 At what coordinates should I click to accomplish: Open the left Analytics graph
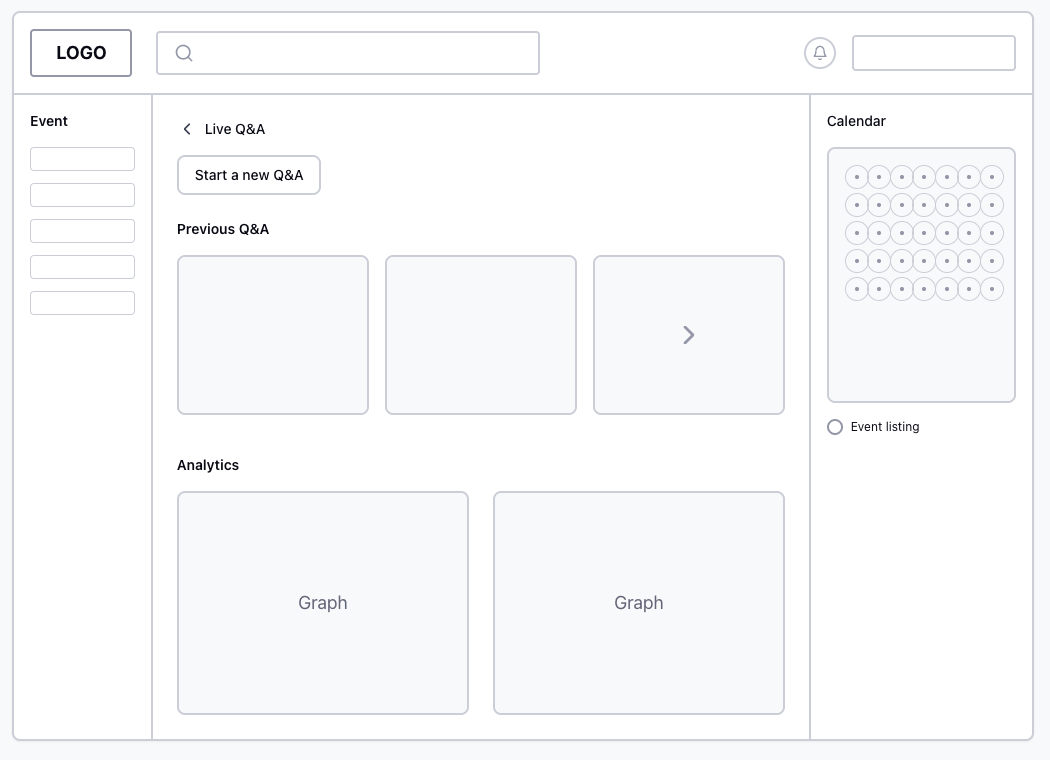pyautogui.click(x=323, y=603)
